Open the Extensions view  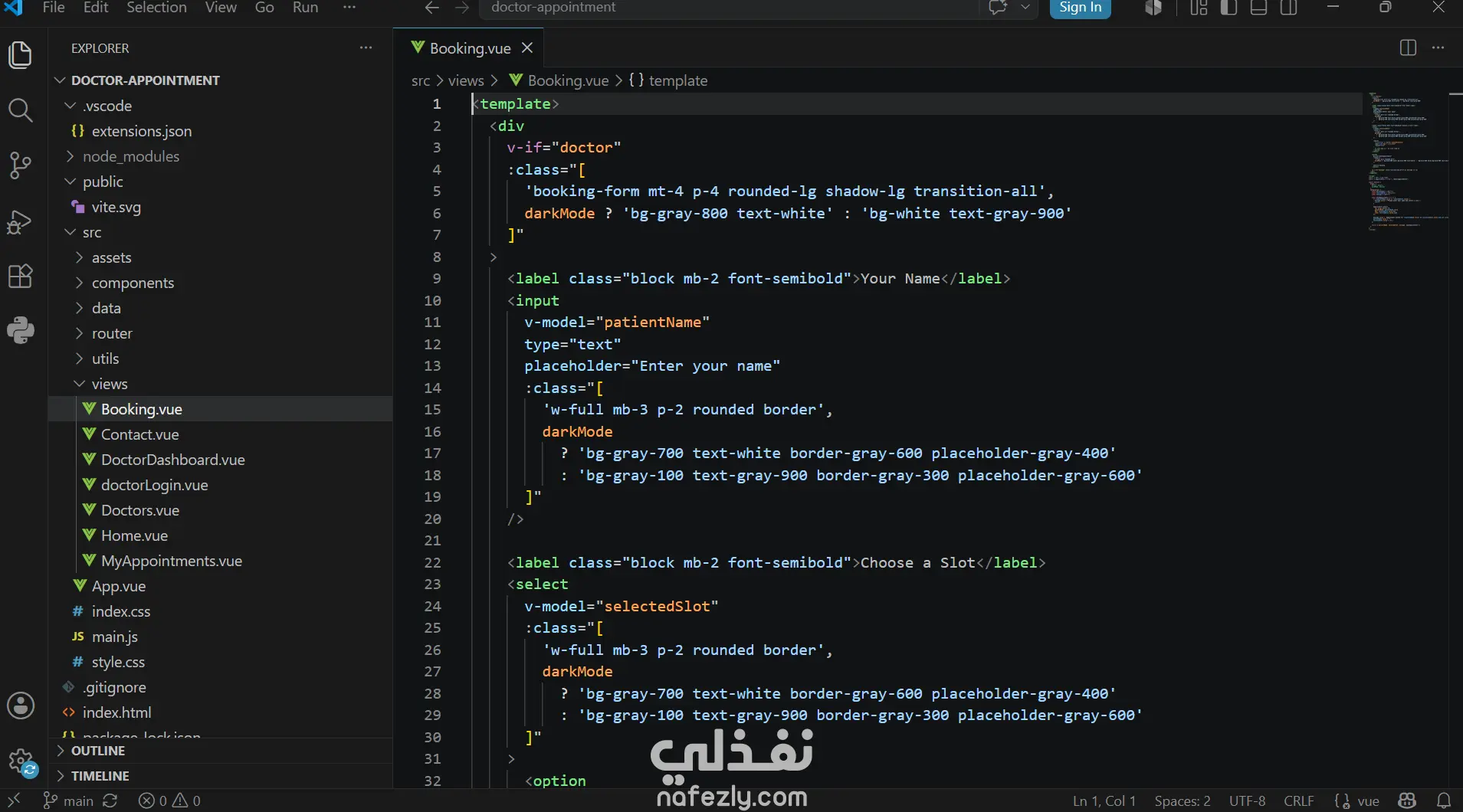tap(21, 276)
